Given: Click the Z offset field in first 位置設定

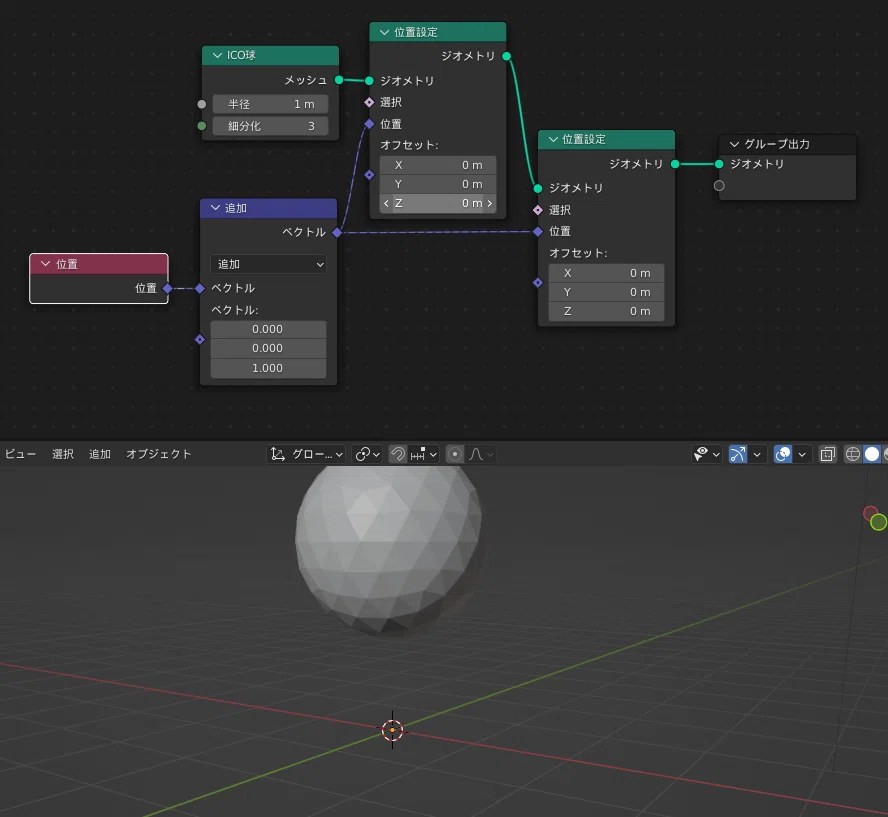Looking at the screenshot, I should click(x=438, y=203).
